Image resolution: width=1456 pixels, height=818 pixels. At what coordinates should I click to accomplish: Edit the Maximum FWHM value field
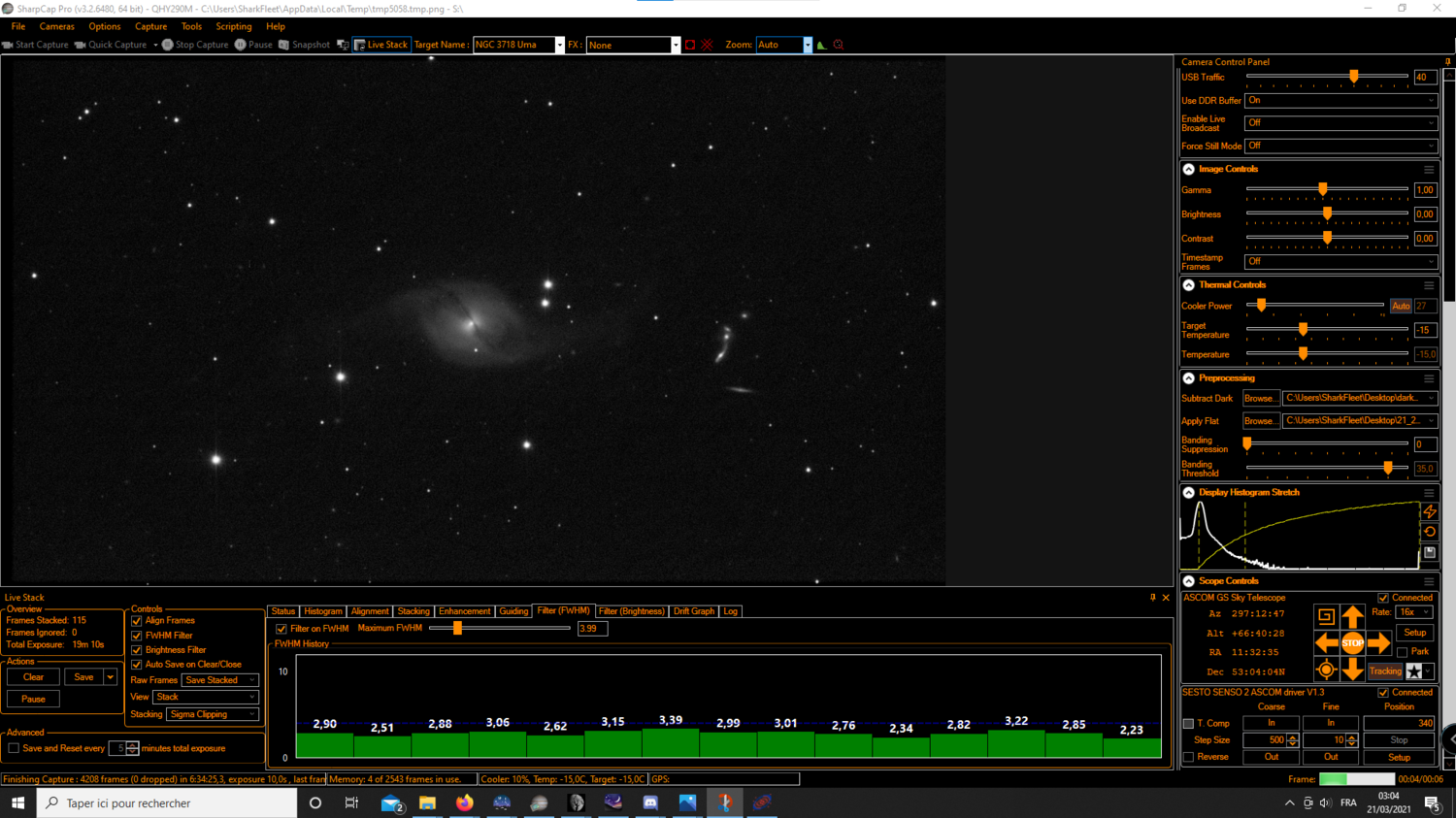tap(592, 628)
